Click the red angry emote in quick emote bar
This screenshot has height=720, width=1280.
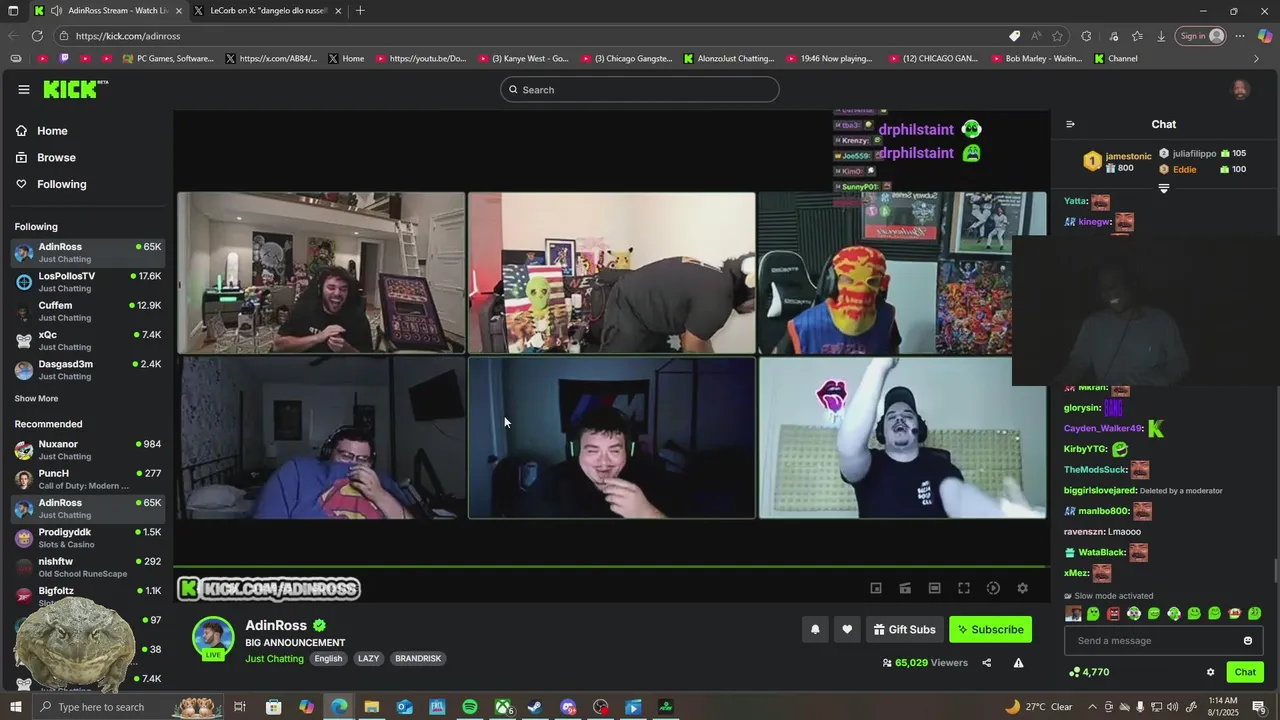1113,614
